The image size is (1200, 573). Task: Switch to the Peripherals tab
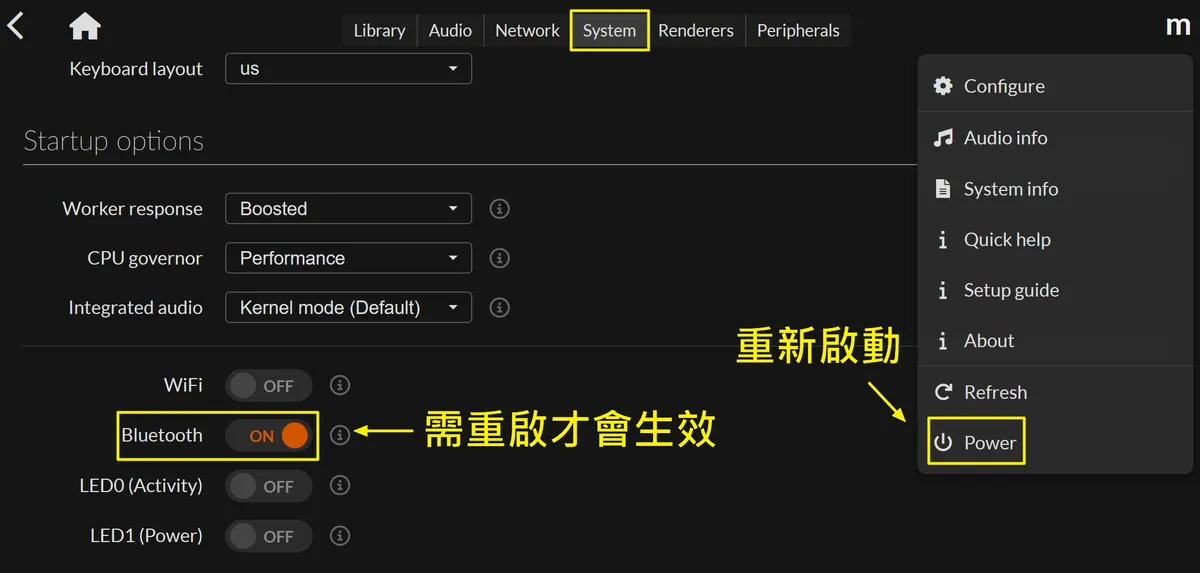coord(798,30)
